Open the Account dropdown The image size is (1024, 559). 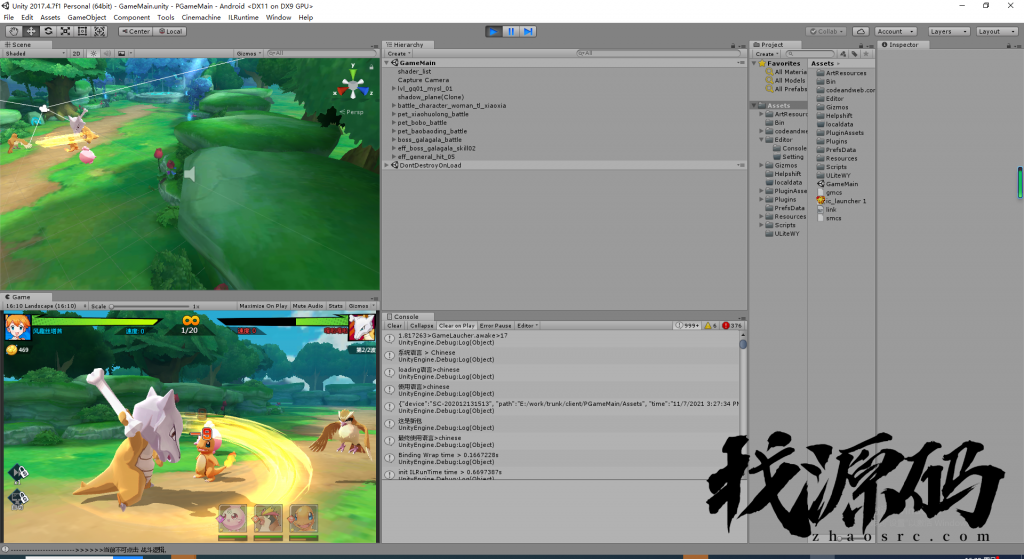pos(895,31)
